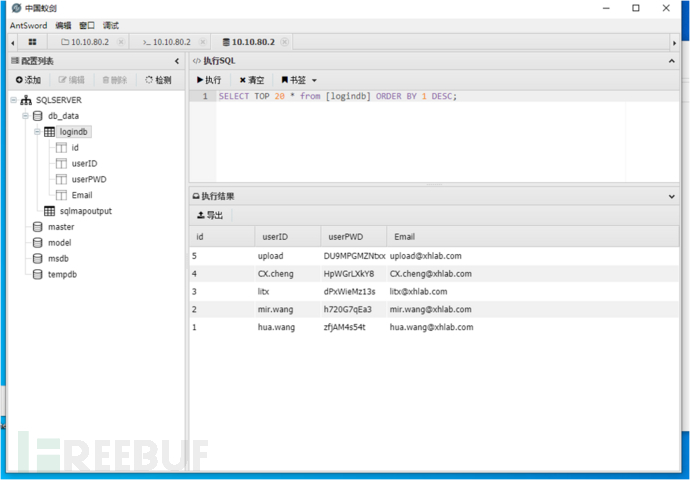
Task: Close the terminal 10.10.80.2 tab
Action: click(x=202, y=42)
